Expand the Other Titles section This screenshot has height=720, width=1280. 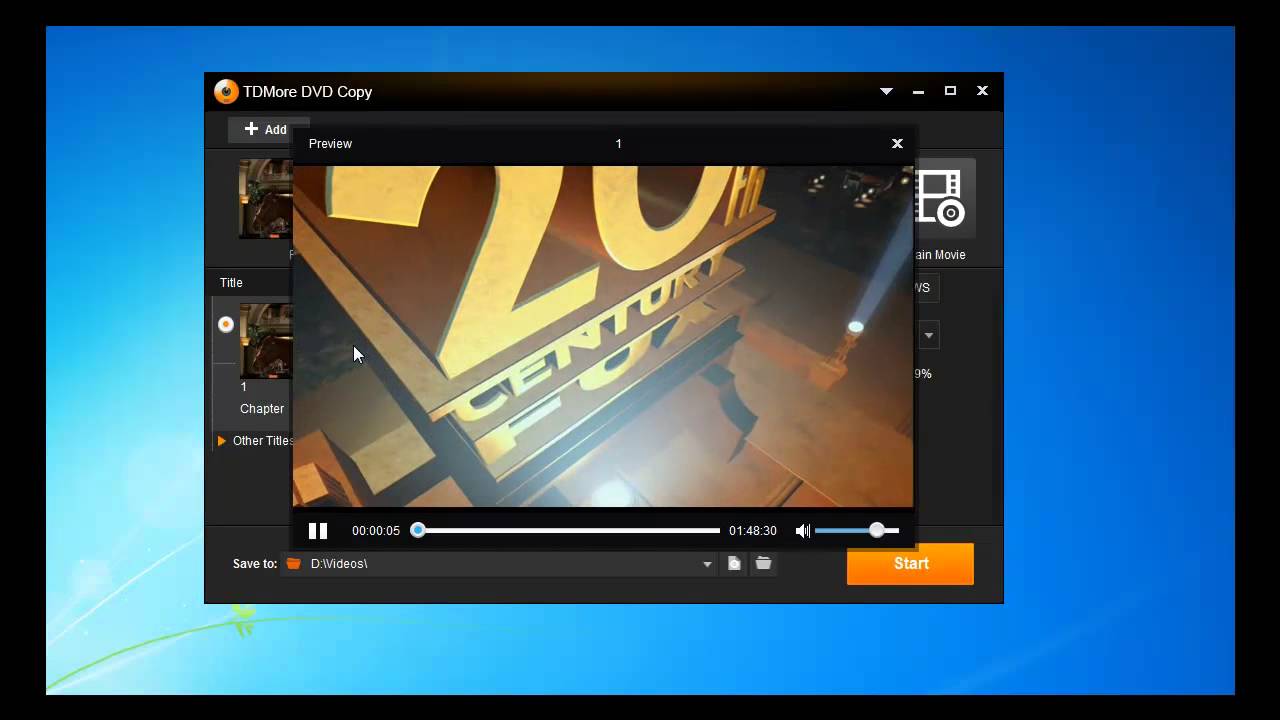221,441
